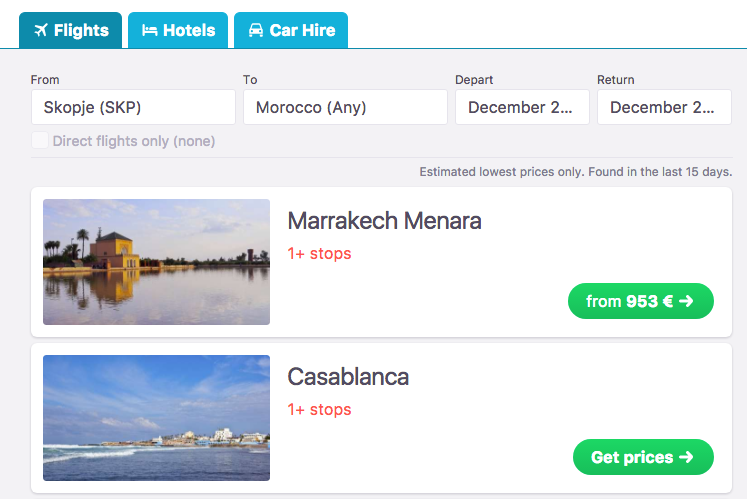Open the Car Hire tab
The height and width of the screenshot is (499, 747).
click(x=291, y=30)
